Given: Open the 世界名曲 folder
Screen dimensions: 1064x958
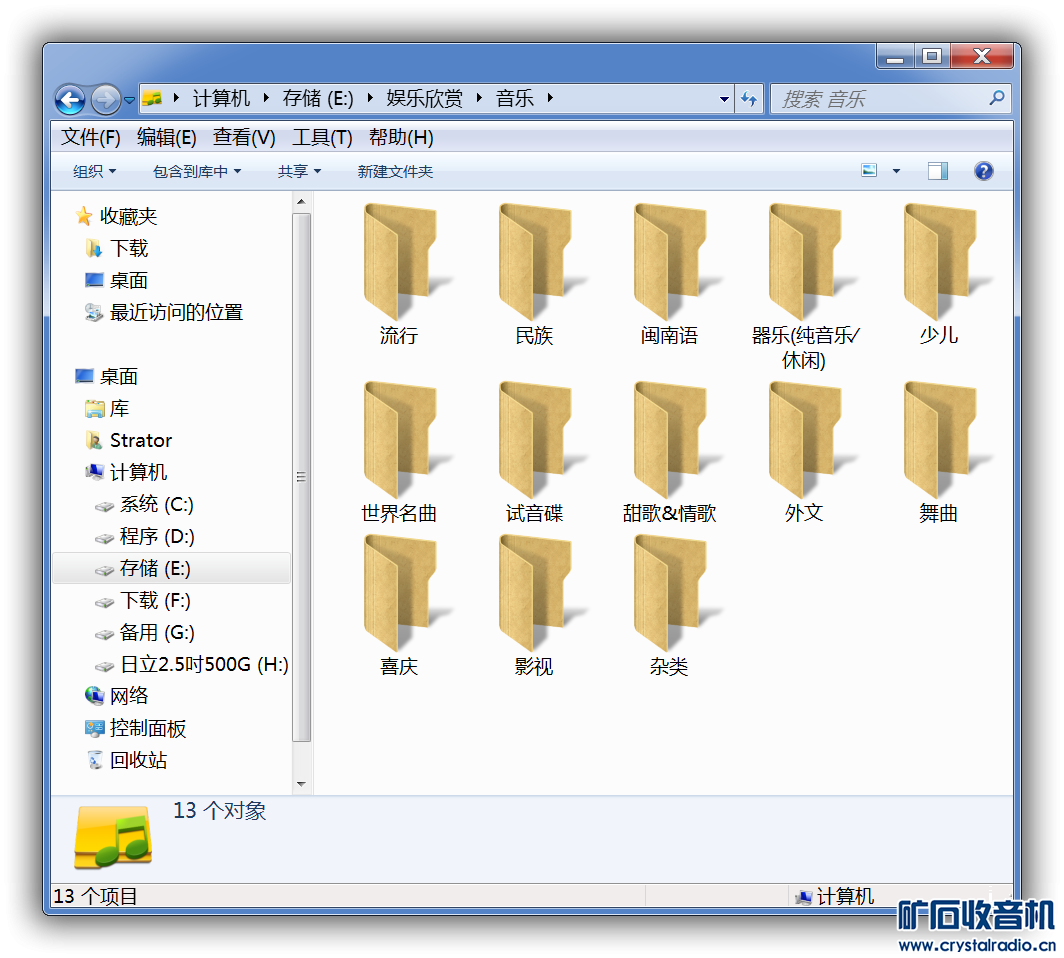Looking at the screenshot, I should click(399, 453).
